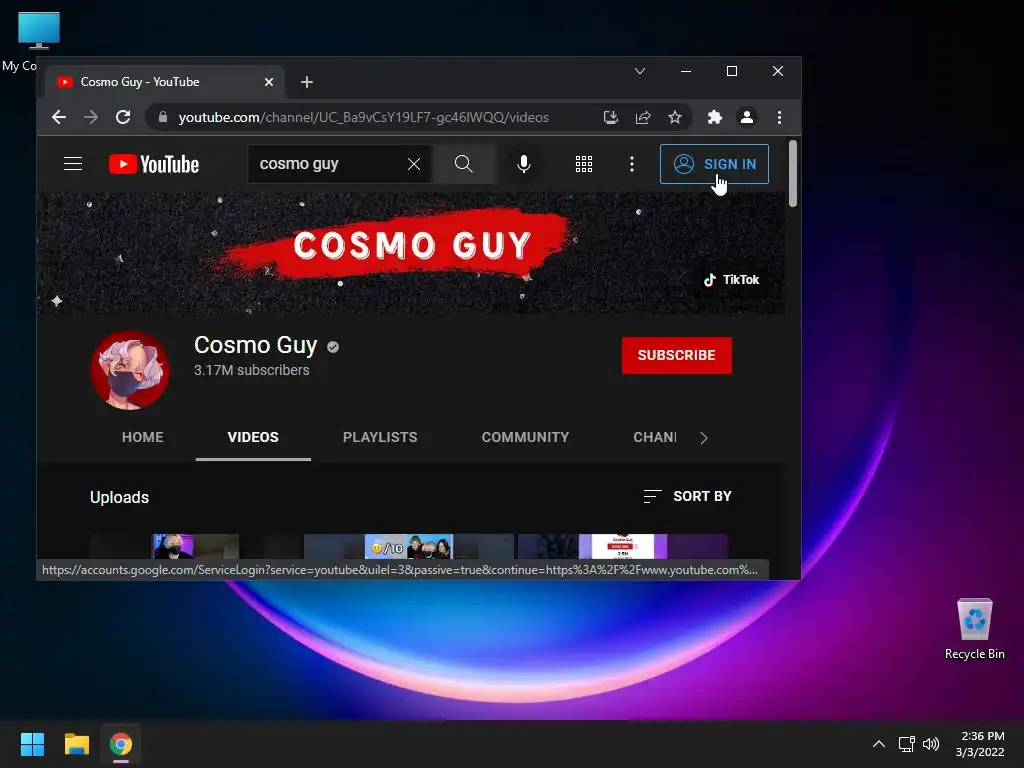Open YouTube apps grid icon

pos(584,164)
